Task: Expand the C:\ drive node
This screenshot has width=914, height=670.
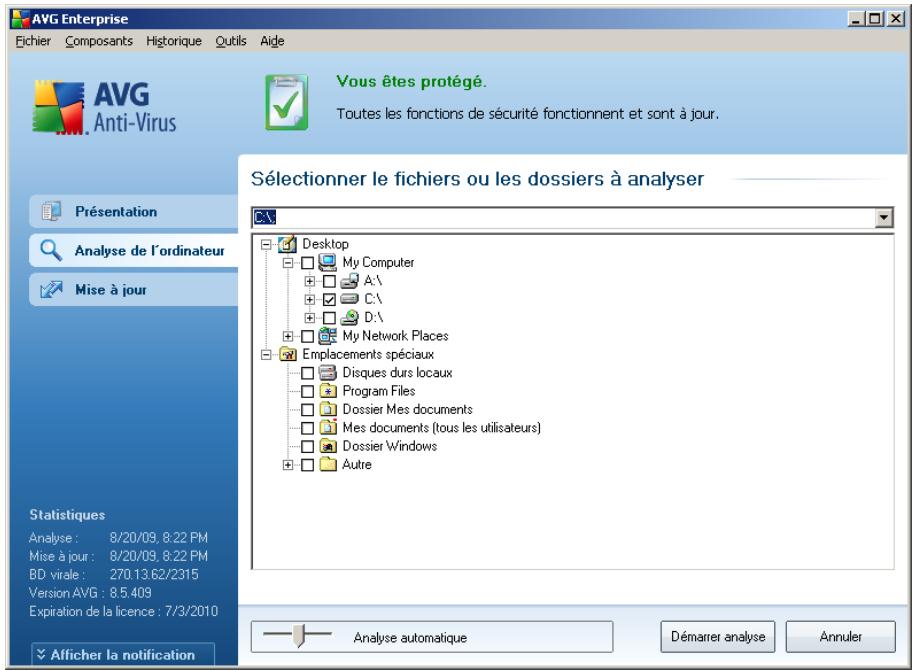Action: tap(310, 300)
